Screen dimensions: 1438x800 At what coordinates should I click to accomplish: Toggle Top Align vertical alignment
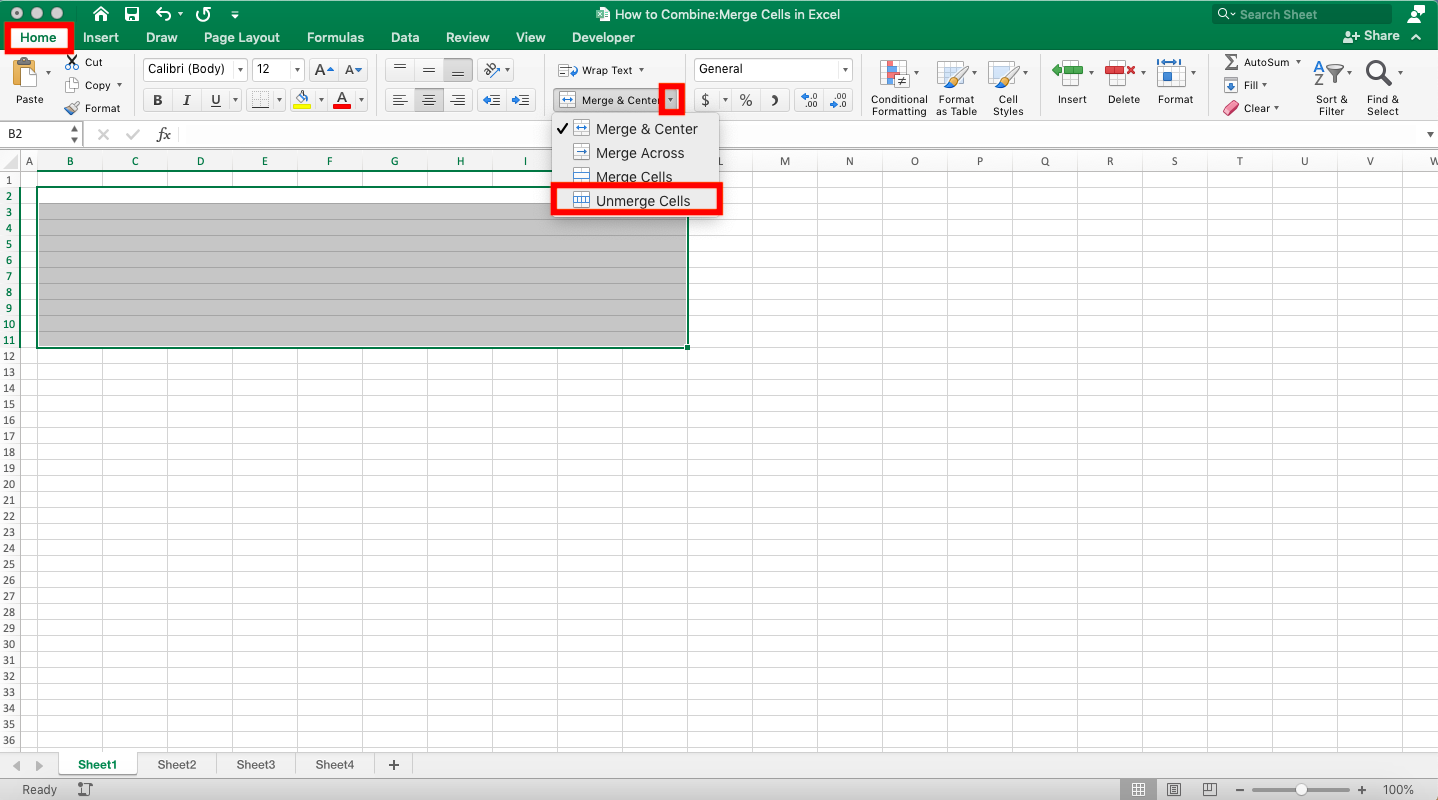[x=400, y=70]
